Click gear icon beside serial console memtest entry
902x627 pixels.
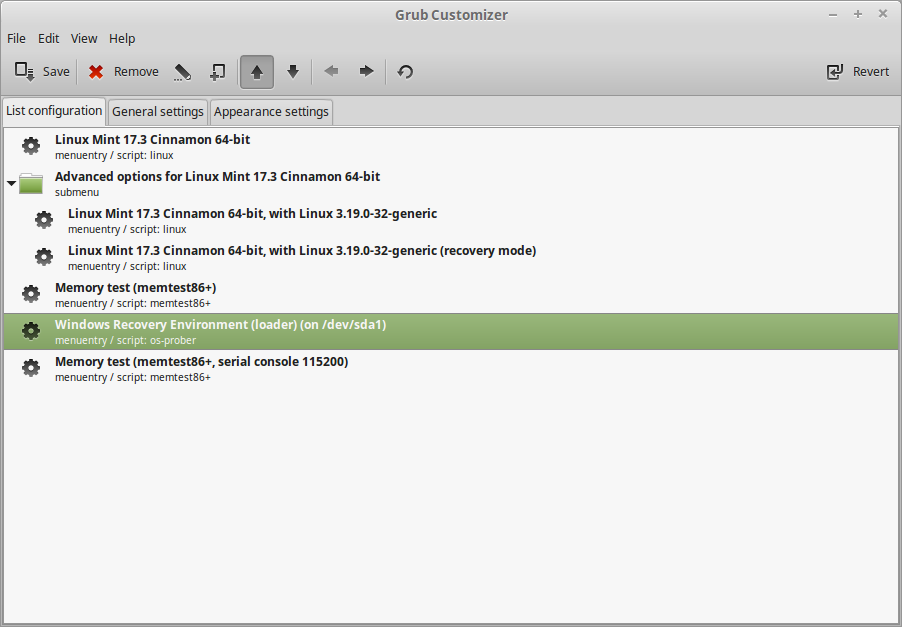tap(31, 368)
